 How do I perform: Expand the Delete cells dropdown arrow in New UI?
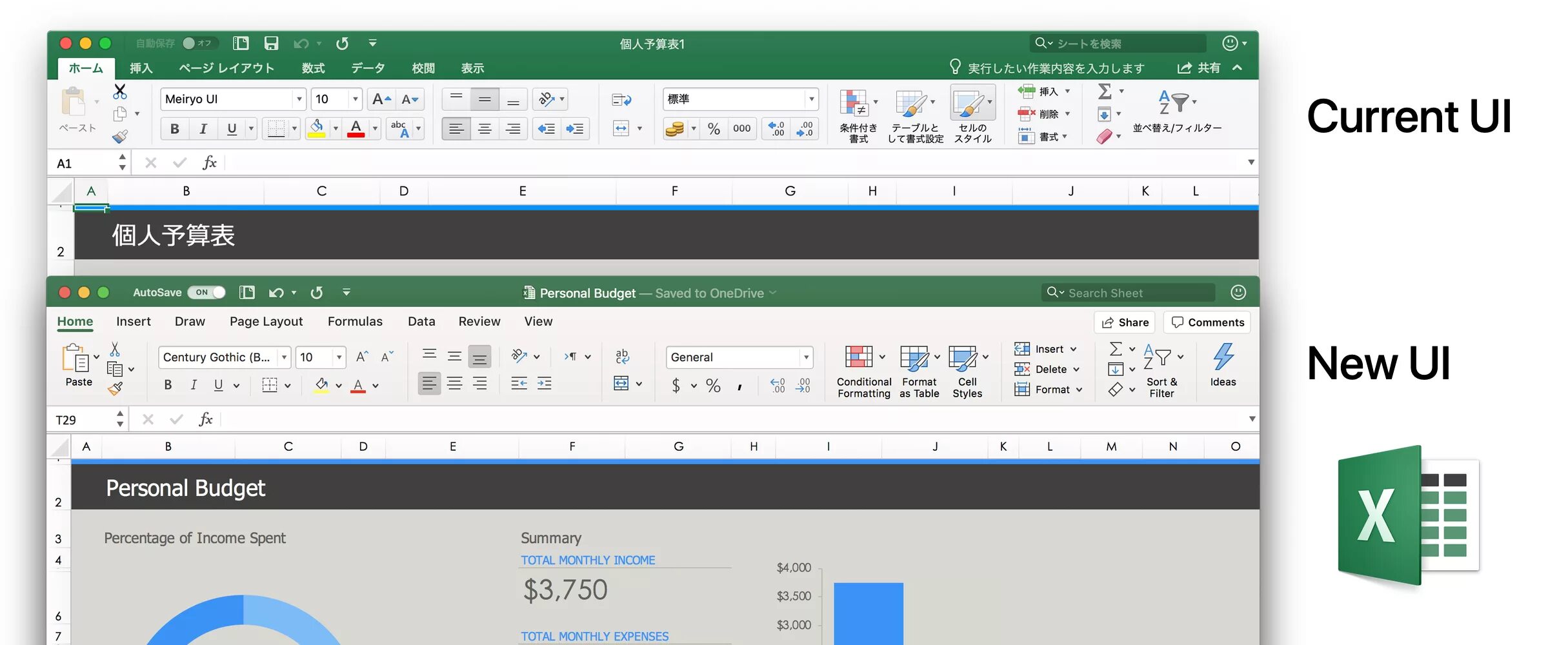(1076, 370)
